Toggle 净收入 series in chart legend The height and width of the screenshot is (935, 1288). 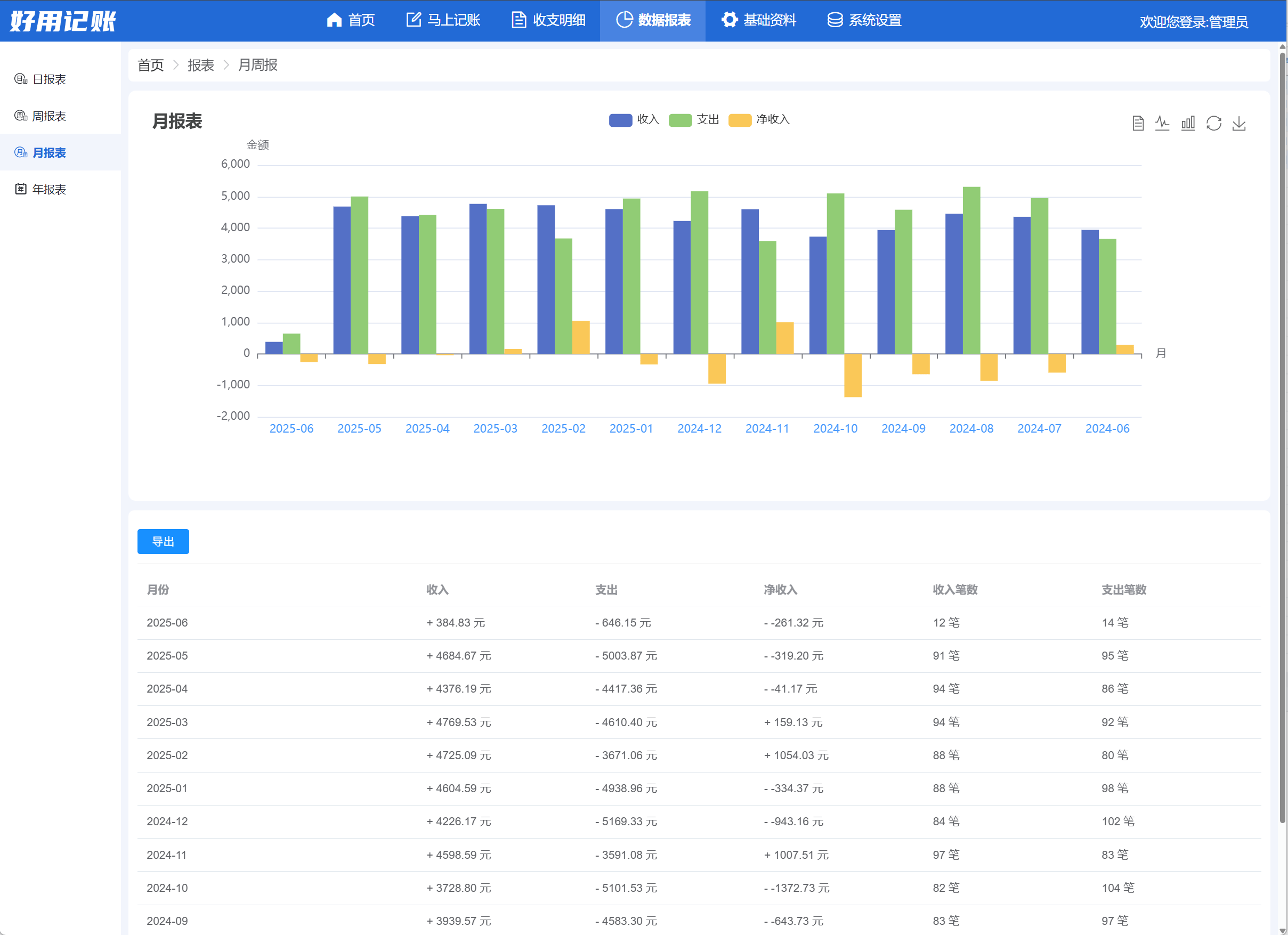[759, 120]
